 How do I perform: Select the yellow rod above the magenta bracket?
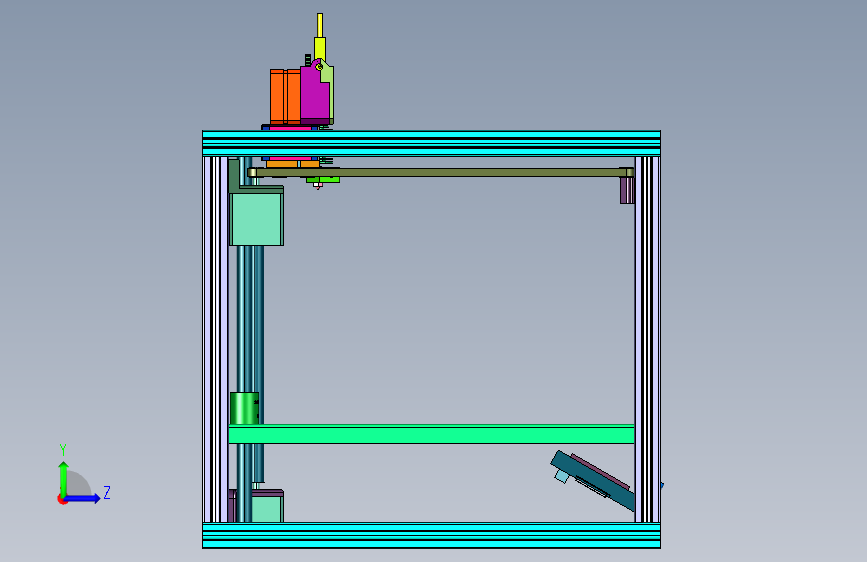[x=320, y=36]
